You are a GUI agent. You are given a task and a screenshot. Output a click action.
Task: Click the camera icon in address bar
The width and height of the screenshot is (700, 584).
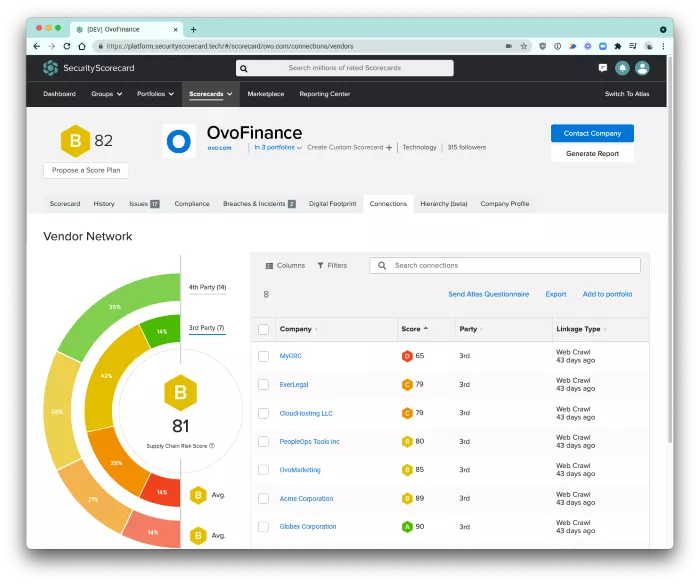[508, 46]
